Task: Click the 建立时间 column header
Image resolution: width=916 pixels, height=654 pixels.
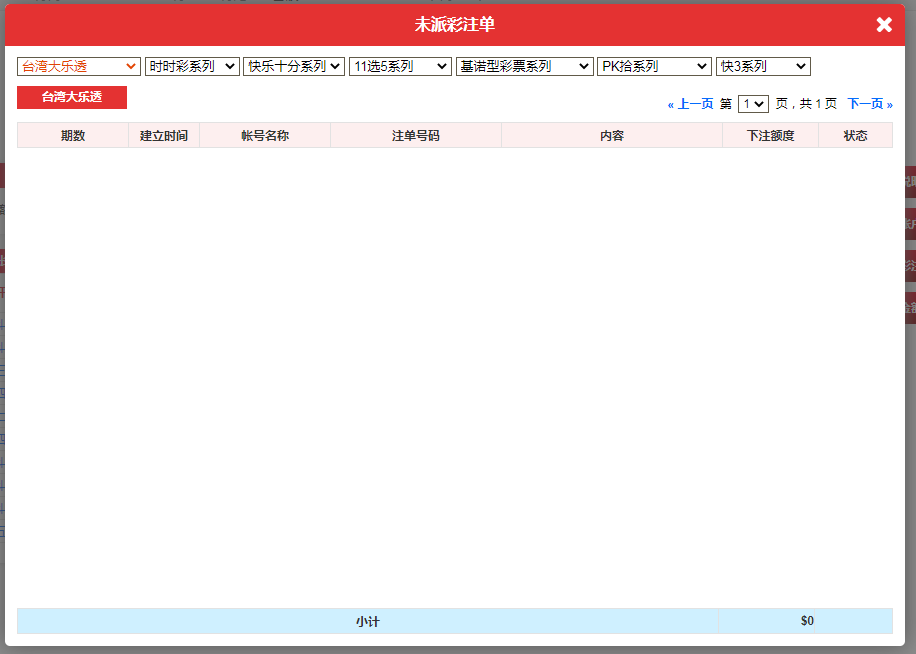Action: coord(164,135)
